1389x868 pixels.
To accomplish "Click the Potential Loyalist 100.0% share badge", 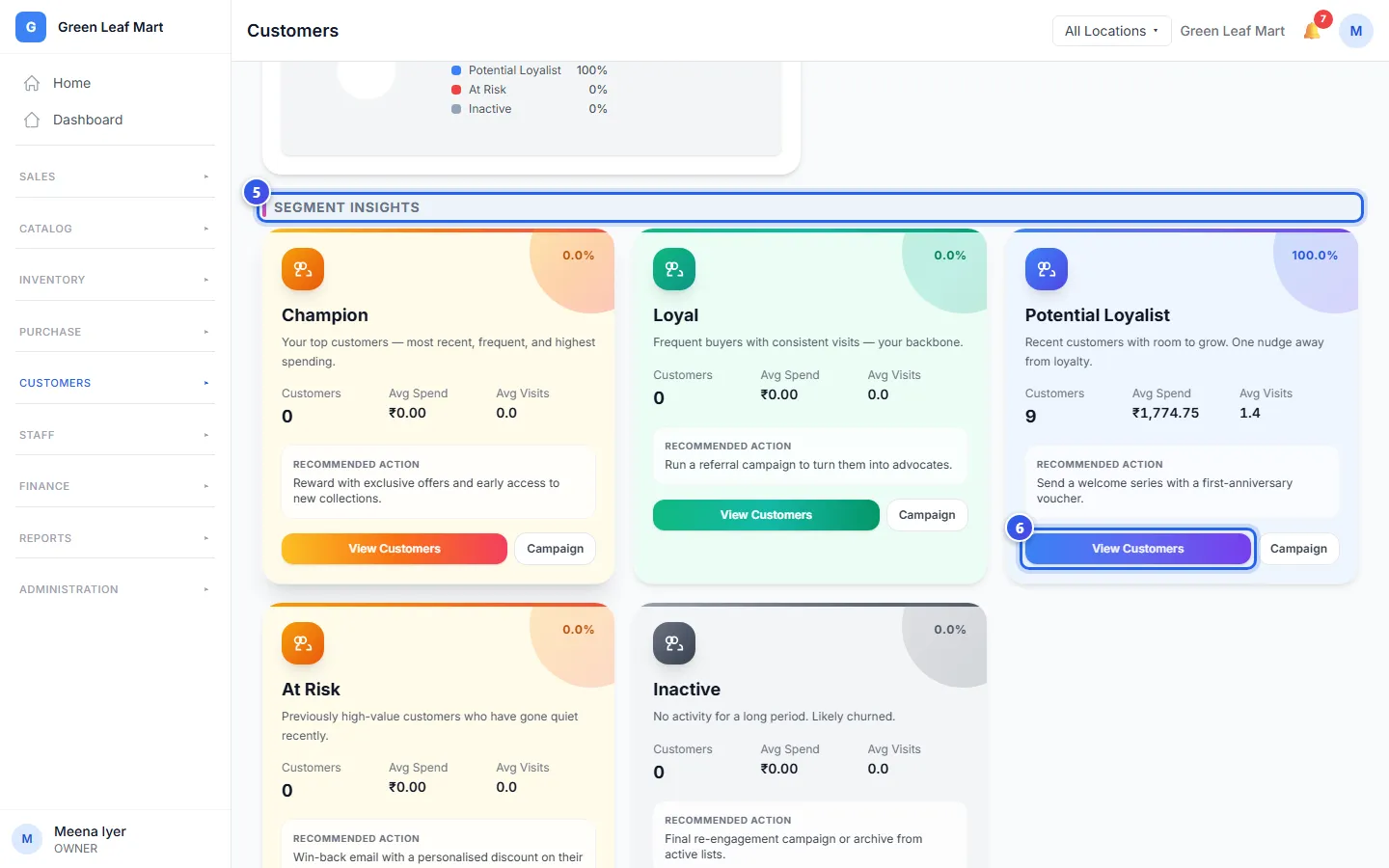I will click(x=1315, y=256).
